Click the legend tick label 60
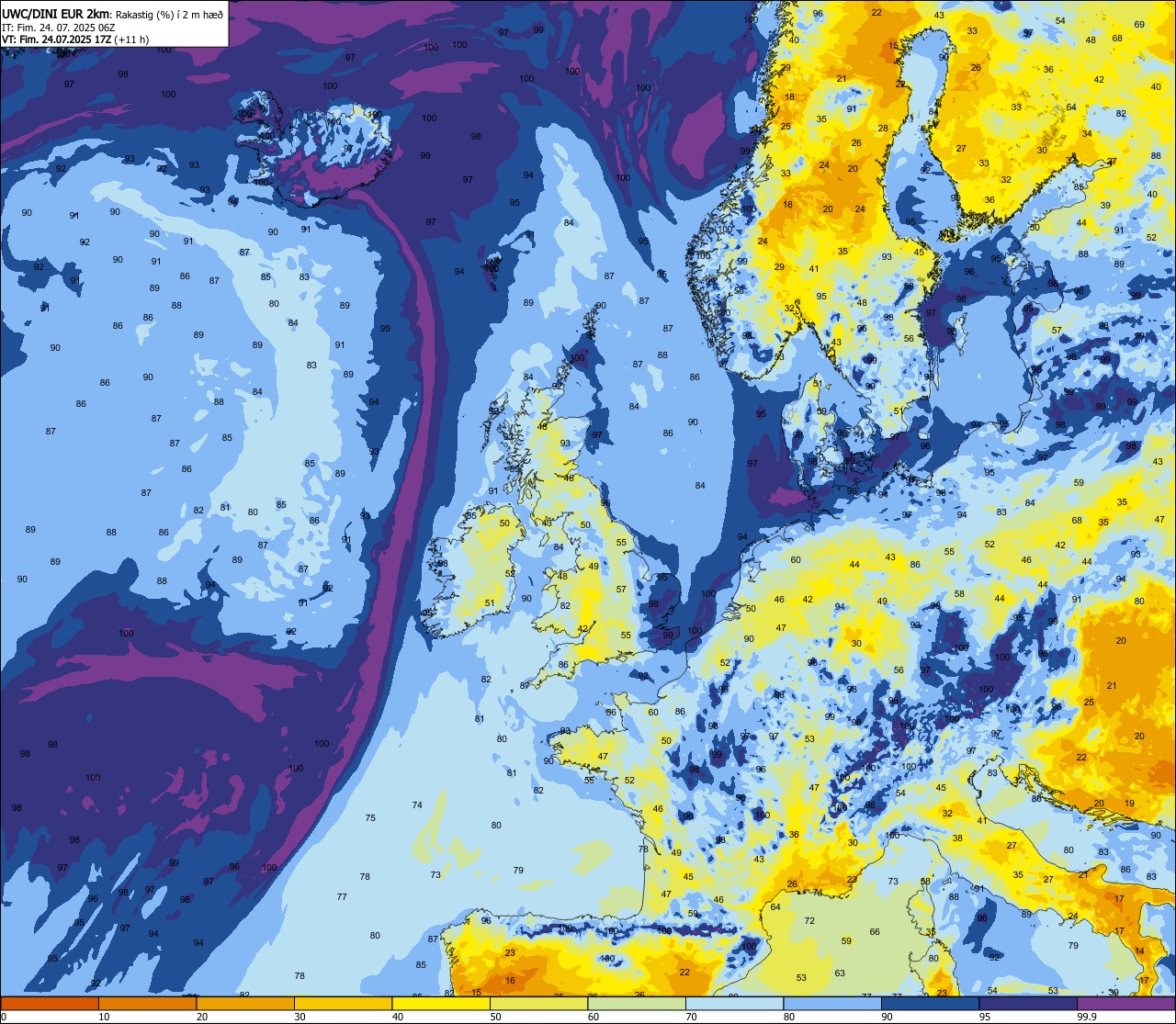This screenshot has height=1024, width=1176. tap(594, 1017)
